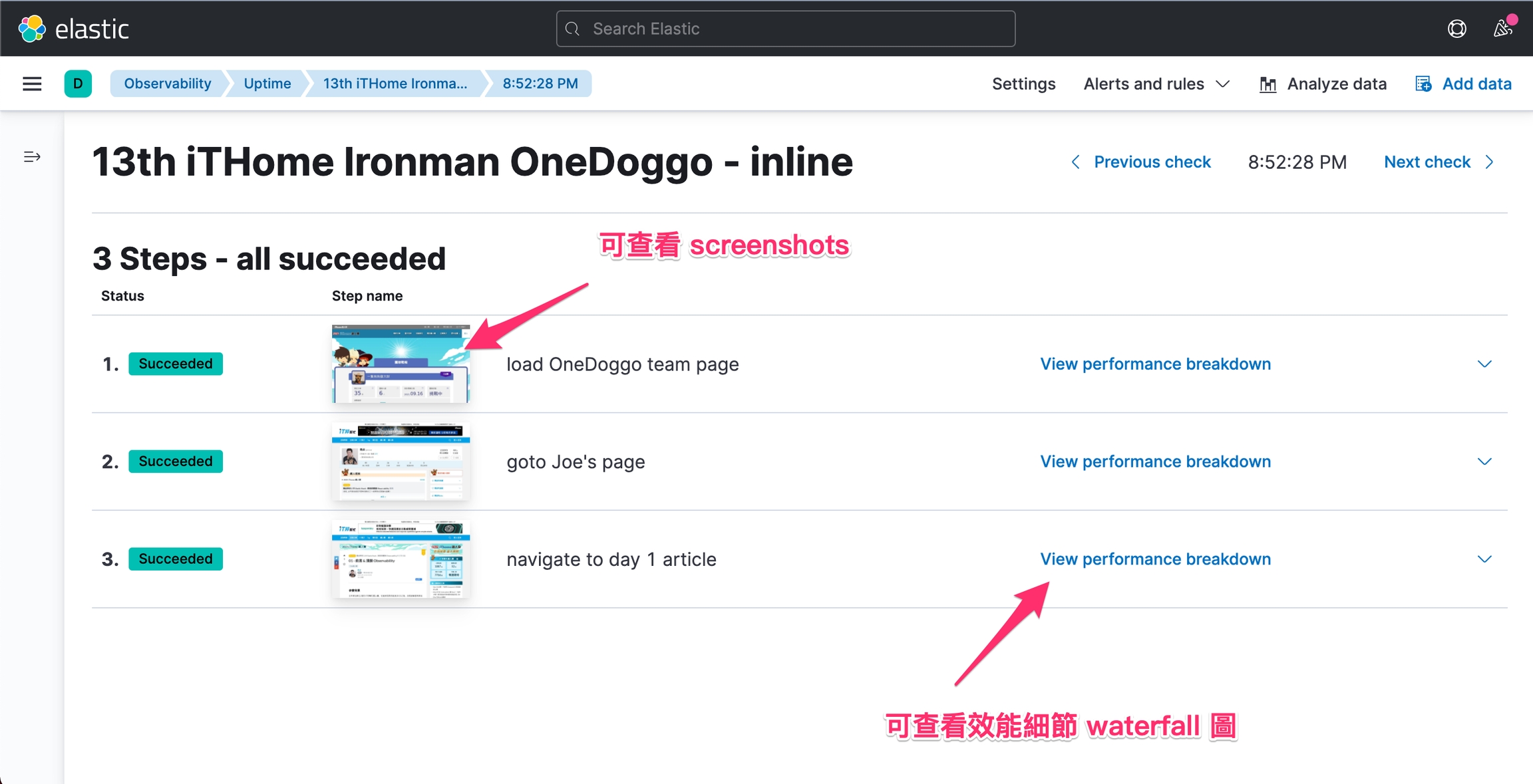Go to Uptime breadcrumb
The width and height of the screenshot is (1533, 784).
tap(267, 84)
